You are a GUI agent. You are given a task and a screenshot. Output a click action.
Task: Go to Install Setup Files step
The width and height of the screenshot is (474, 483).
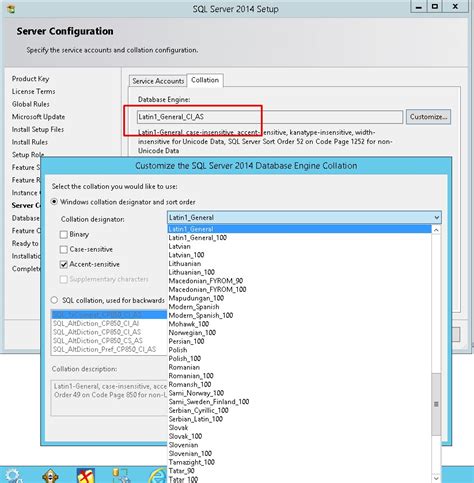tap(38, 129)
